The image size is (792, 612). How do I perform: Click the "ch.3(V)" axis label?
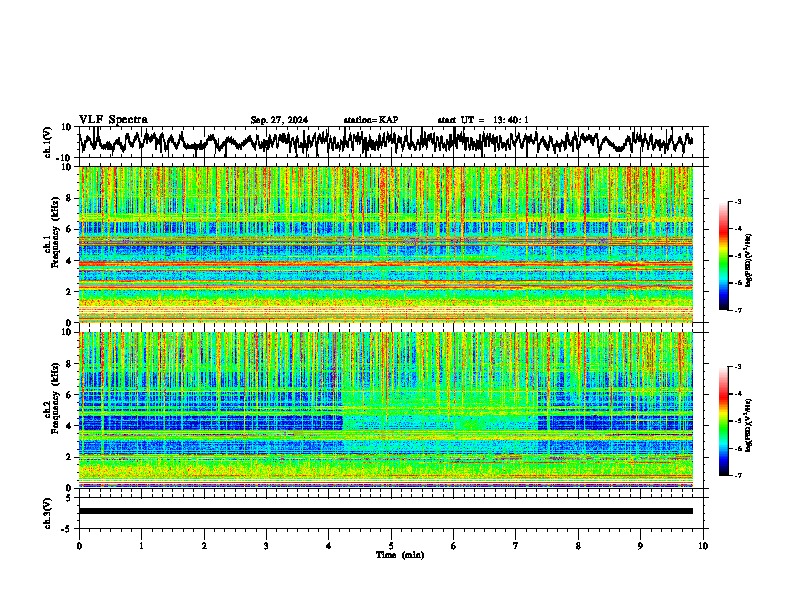48,513
